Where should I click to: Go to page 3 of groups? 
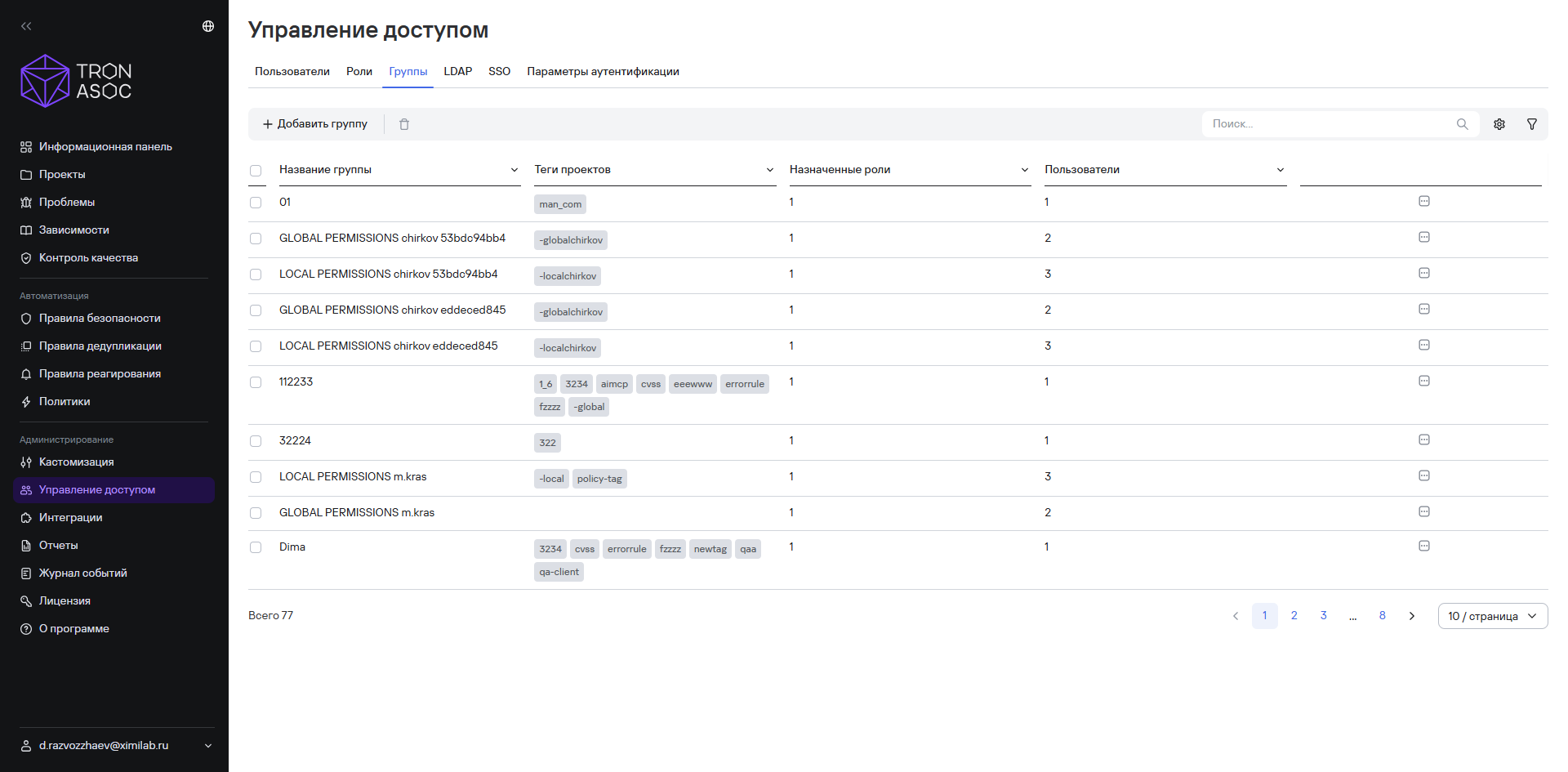coord(1324,616)
